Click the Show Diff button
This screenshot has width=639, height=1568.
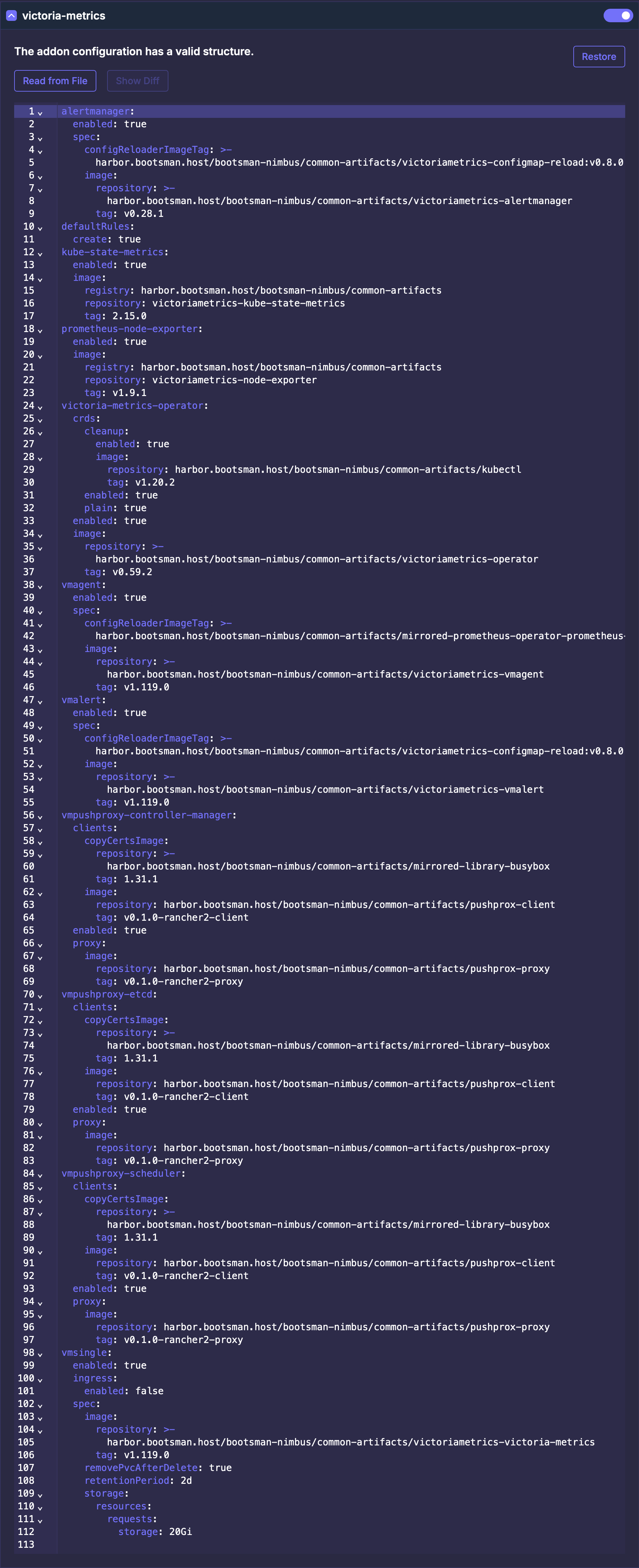137,81
